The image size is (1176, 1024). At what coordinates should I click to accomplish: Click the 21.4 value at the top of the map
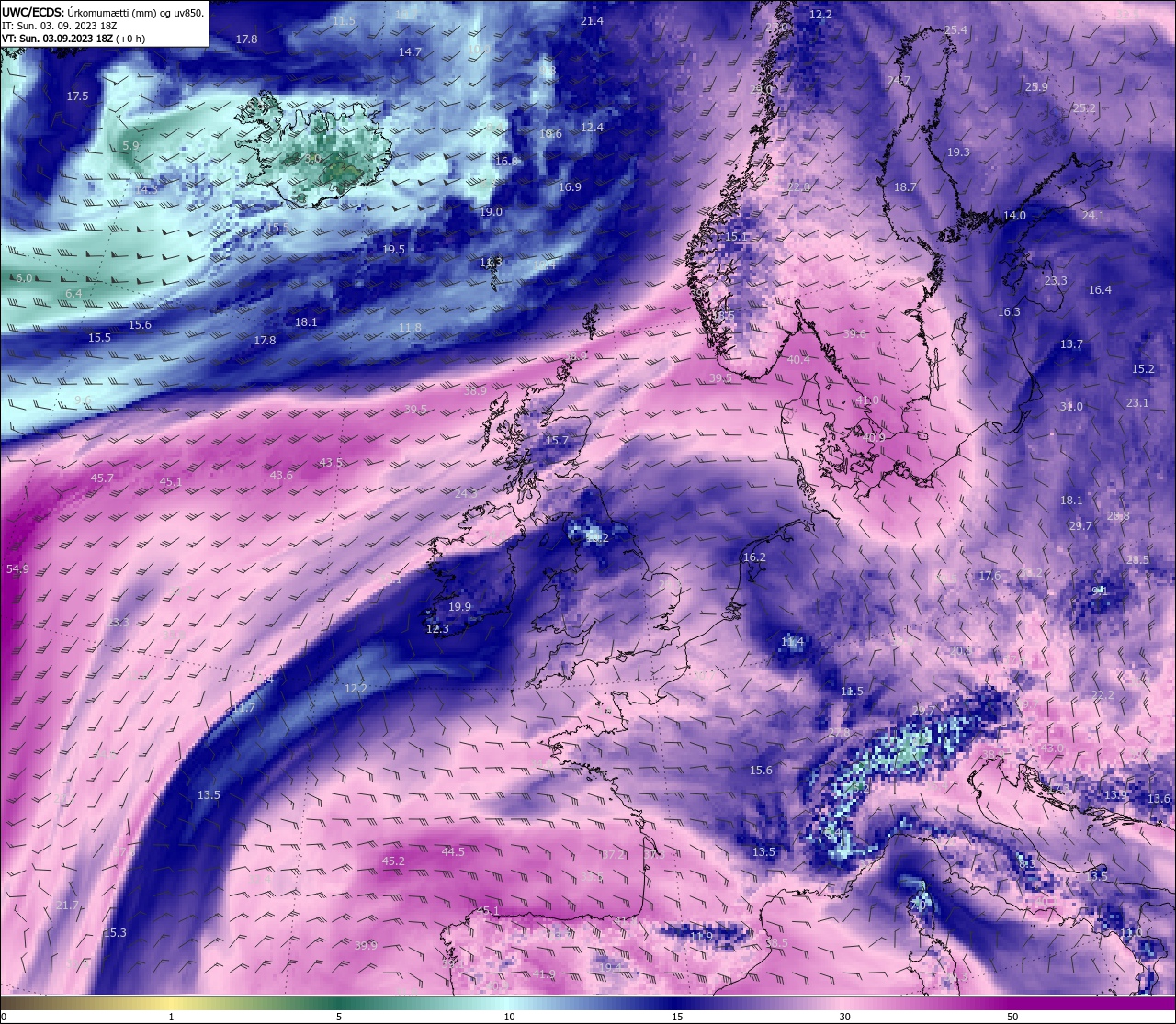(592, 21)
